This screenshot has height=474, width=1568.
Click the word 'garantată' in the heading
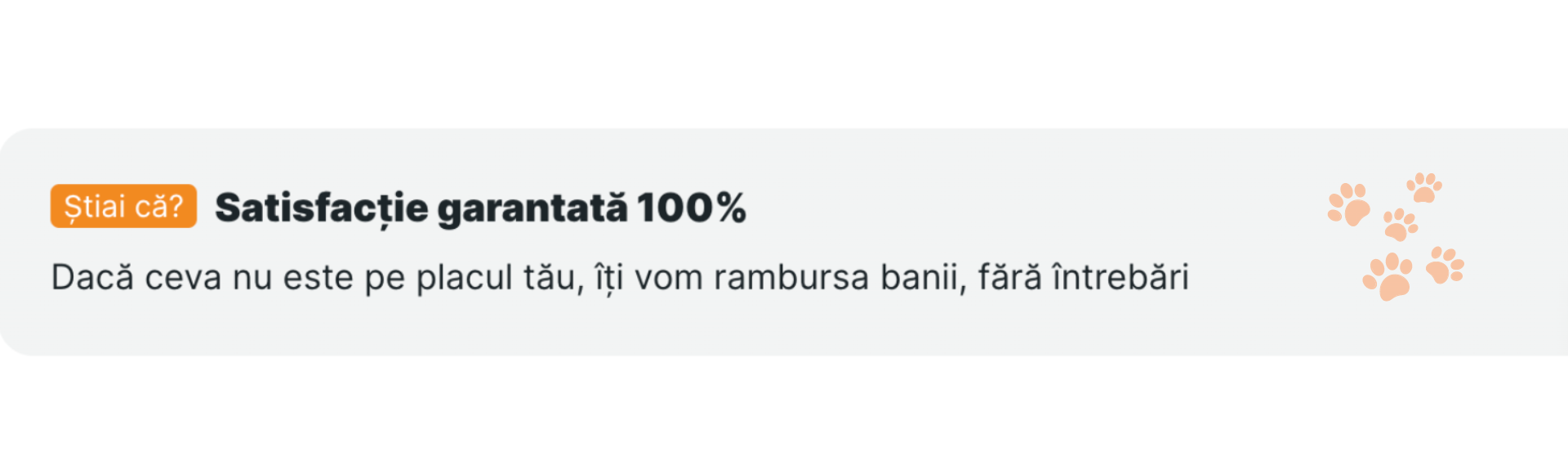[x=533, y=209]
